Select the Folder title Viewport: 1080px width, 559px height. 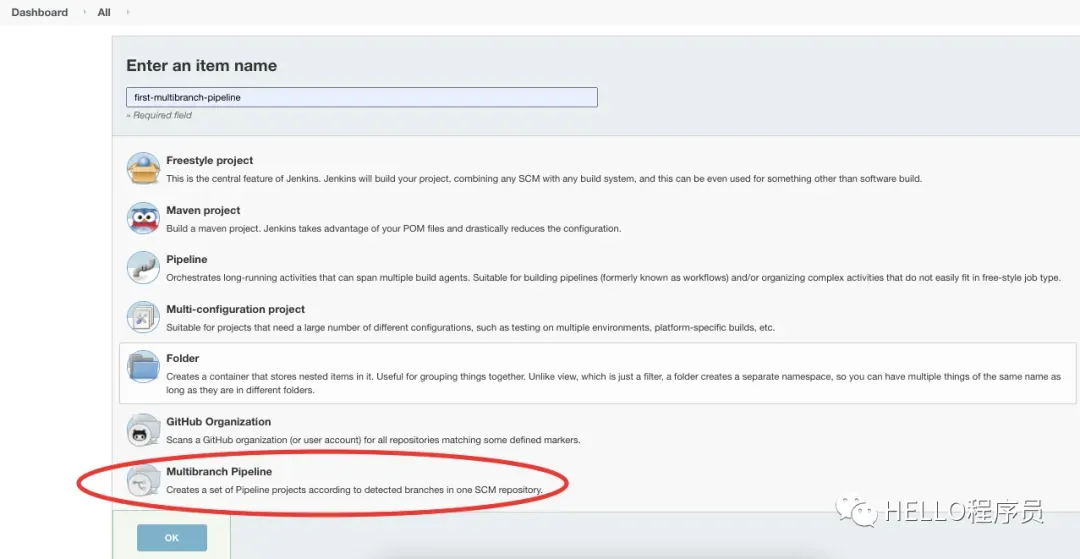[183, 359]
